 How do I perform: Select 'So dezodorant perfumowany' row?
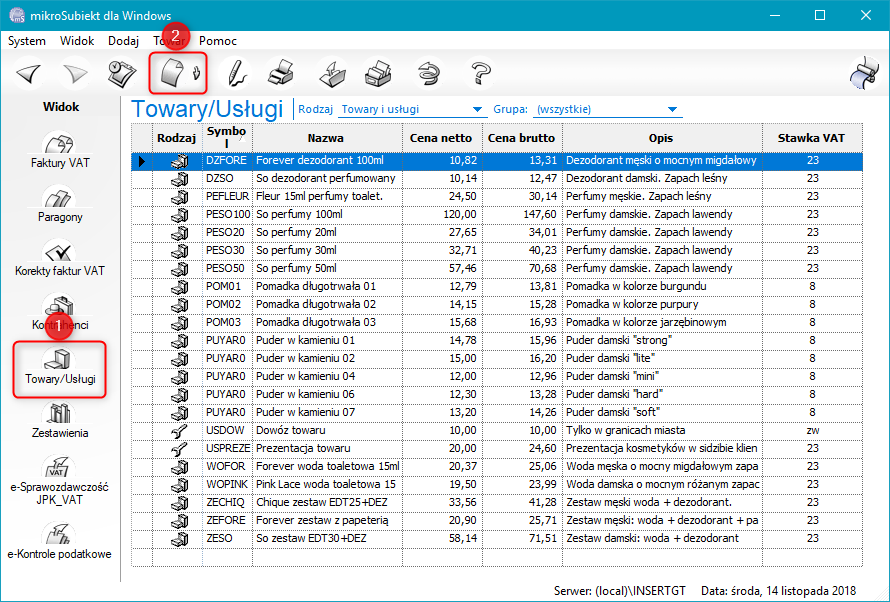point(497,179)
